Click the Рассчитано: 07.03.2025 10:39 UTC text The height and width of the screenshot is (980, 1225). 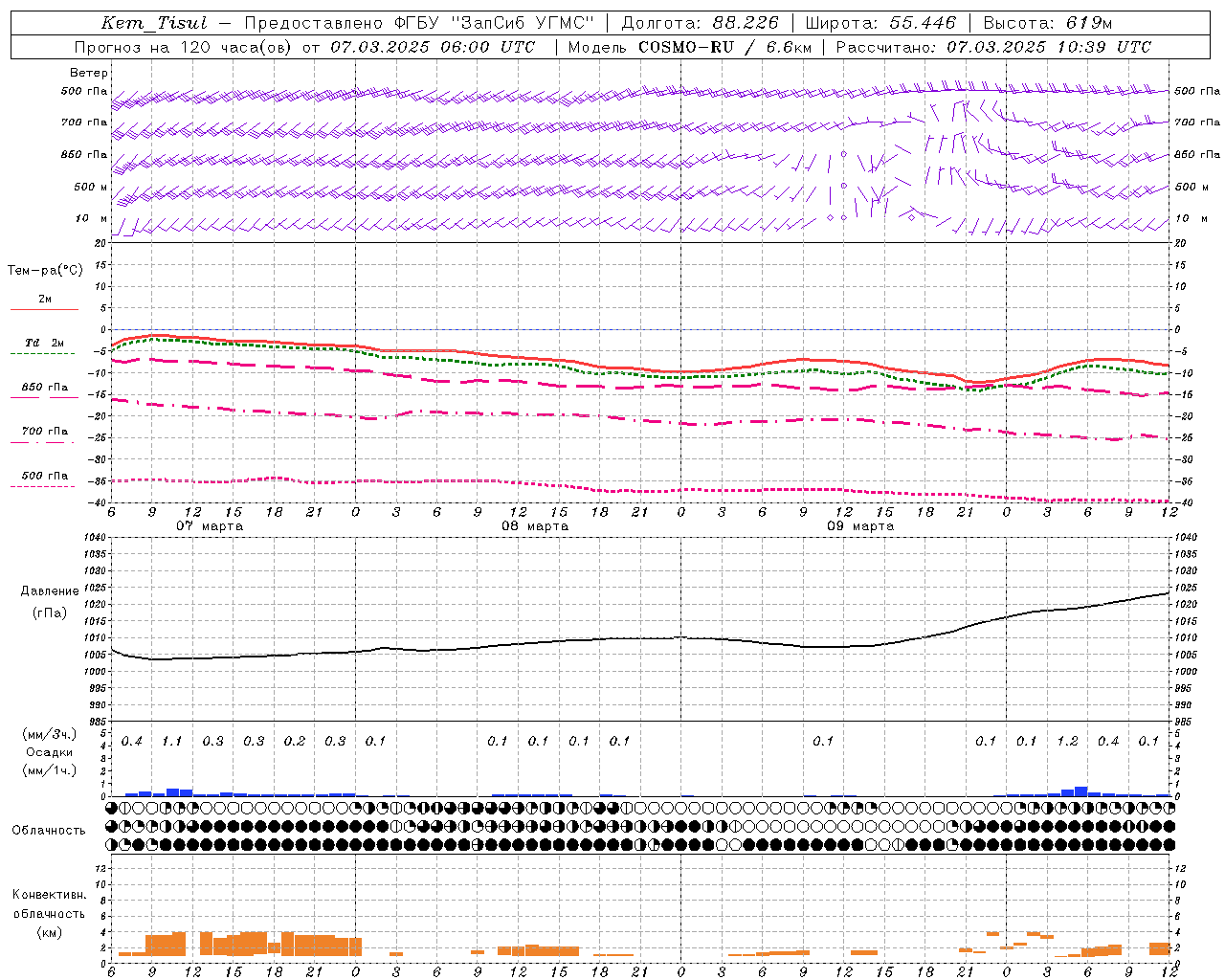[x=993, y=47]
